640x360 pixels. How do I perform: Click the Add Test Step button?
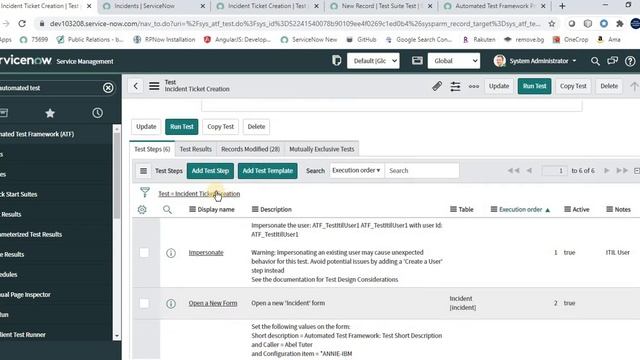click(x=210, y=171)
